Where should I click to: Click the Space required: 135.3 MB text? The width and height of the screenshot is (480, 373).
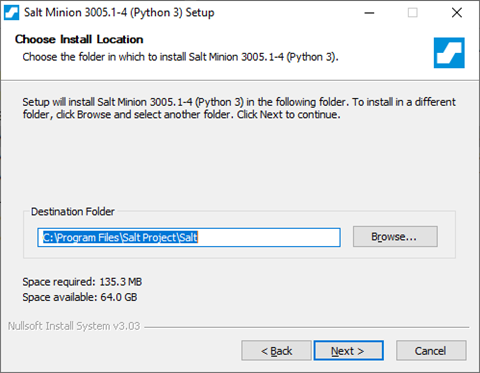point(82,282)
